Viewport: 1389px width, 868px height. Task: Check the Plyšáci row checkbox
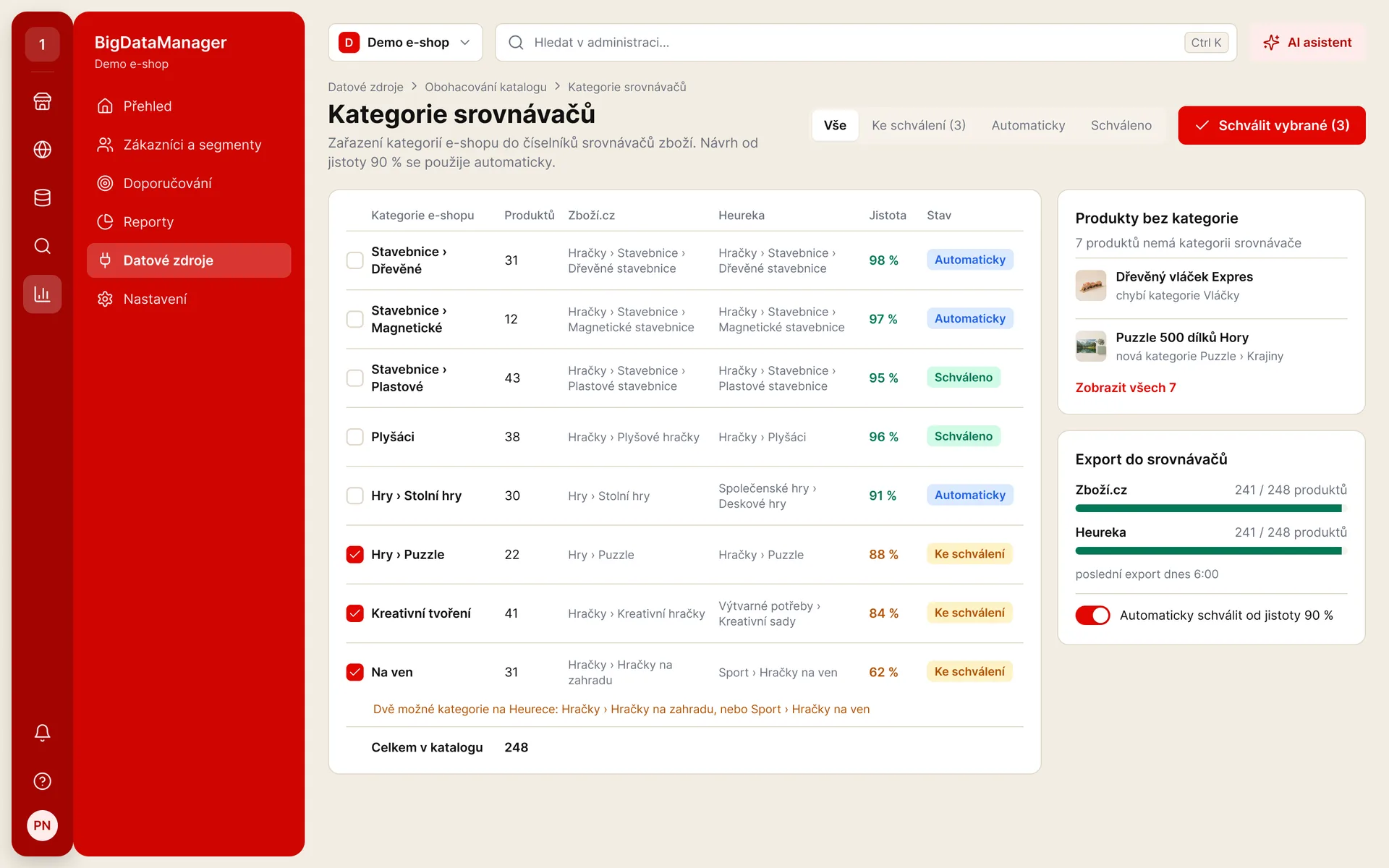[x=354, y=437]
